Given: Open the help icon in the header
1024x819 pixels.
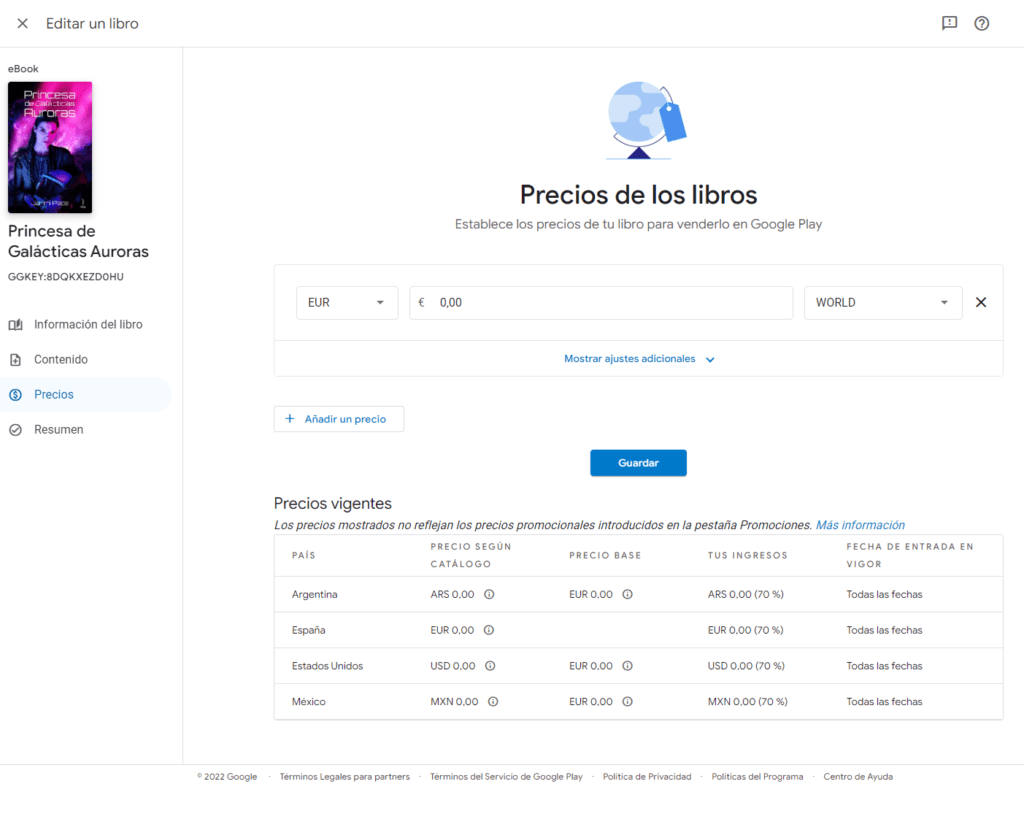Looking at the screenshot, I should [982, 23].
